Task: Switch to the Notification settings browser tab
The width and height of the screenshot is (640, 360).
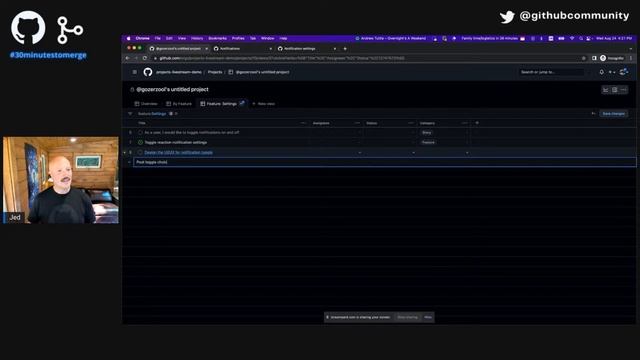Action: click(307, 49)
